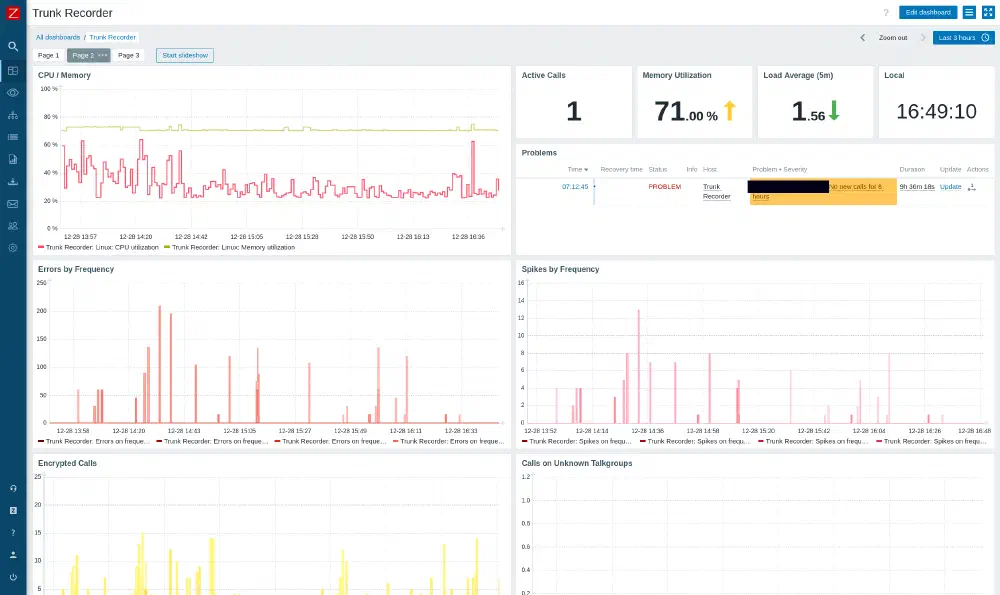Switch to the Page 1 tab

tap(48, 55)
